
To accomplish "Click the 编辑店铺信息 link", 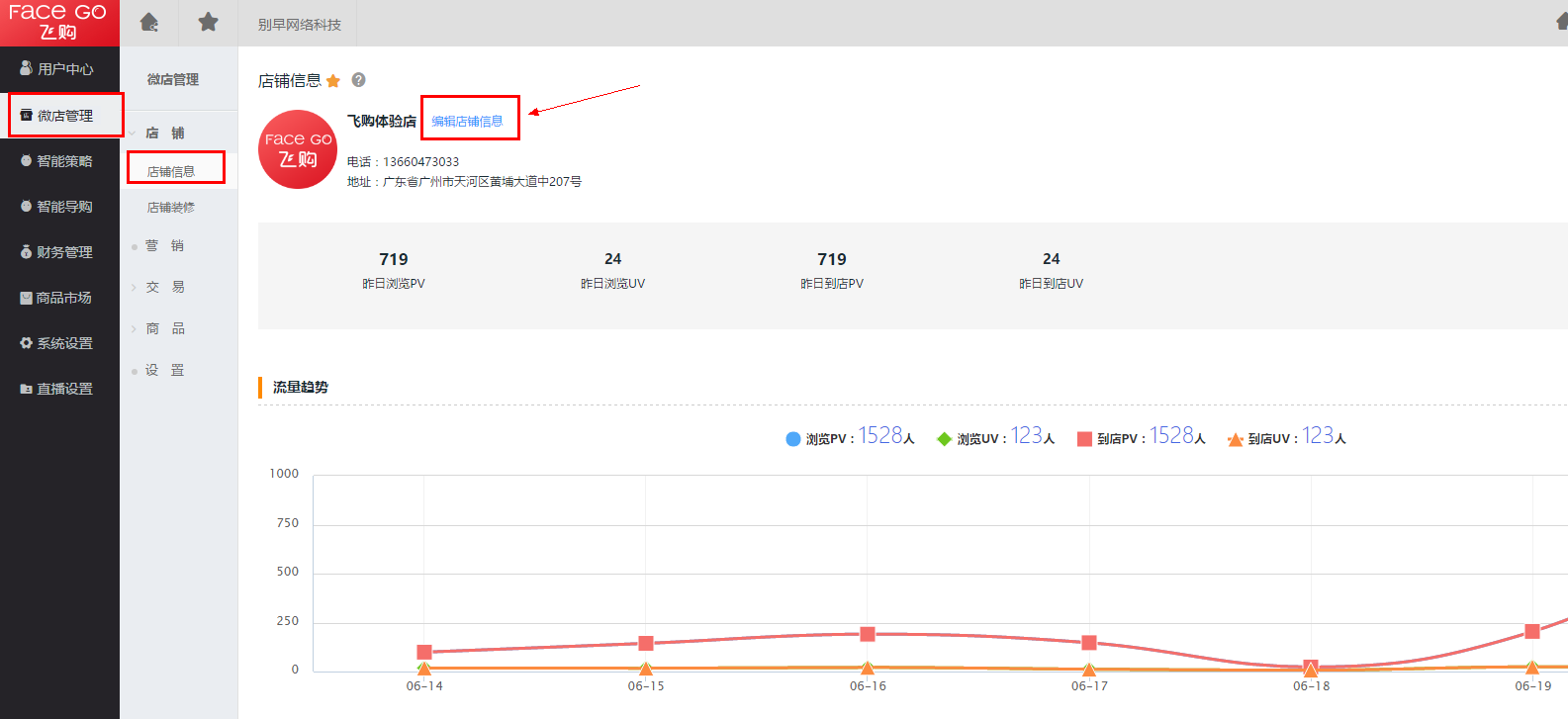I will [x=467, y=122].
